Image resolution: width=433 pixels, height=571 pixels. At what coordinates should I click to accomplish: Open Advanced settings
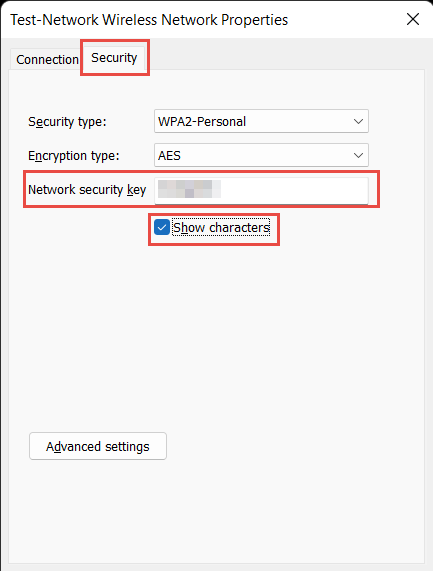(98, 446)
